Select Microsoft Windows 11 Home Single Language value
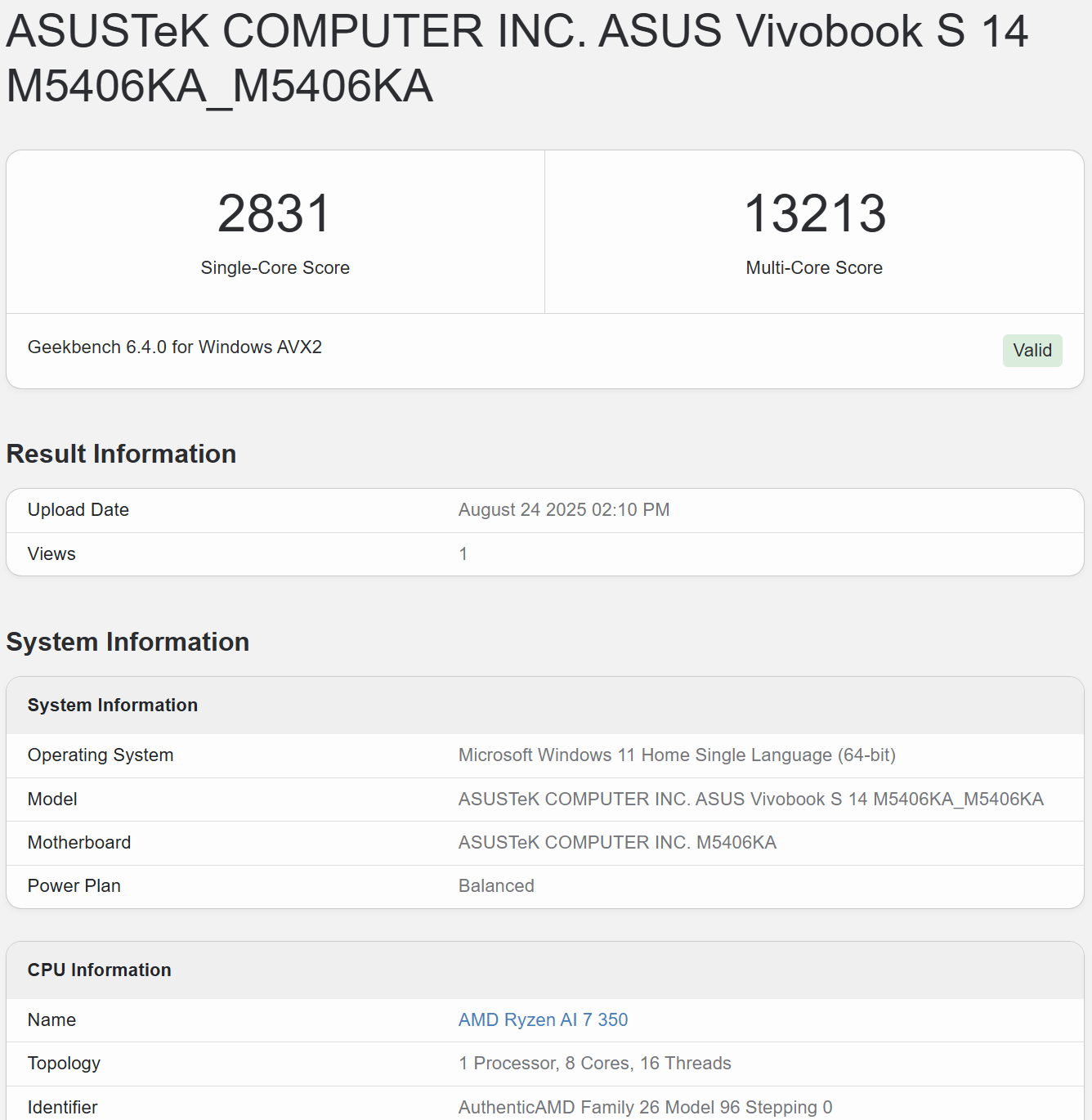Viewport: 1092px width, 1120px height. (677, 755)
